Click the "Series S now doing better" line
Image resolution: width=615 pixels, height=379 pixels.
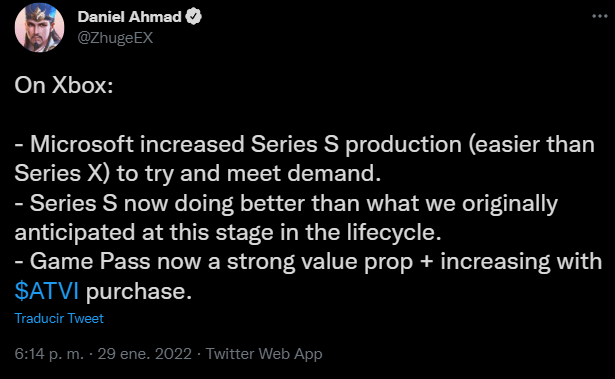(x=286, y=203)
